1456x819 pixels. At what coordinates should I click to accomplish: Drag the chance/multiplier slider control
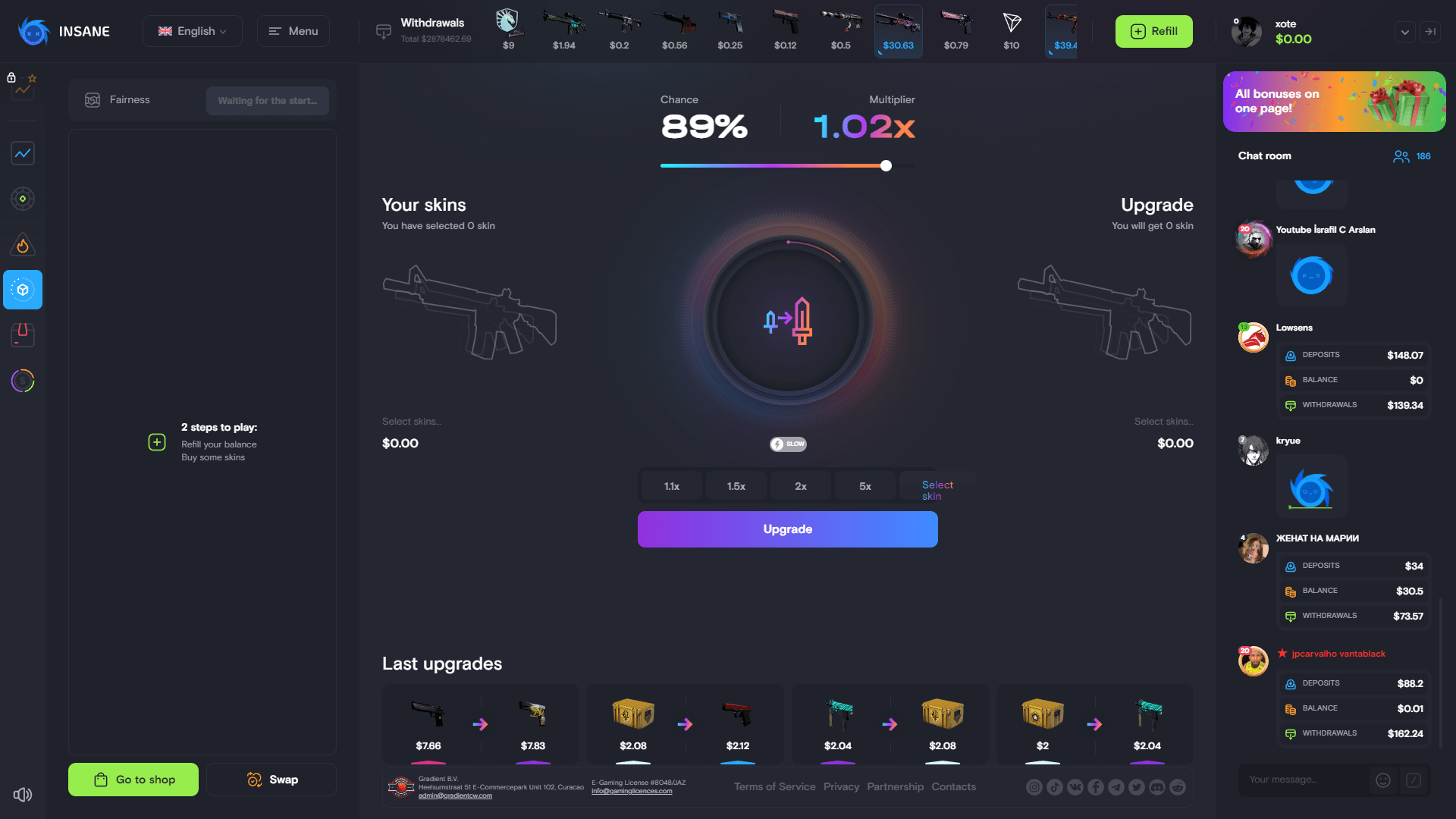886,165
